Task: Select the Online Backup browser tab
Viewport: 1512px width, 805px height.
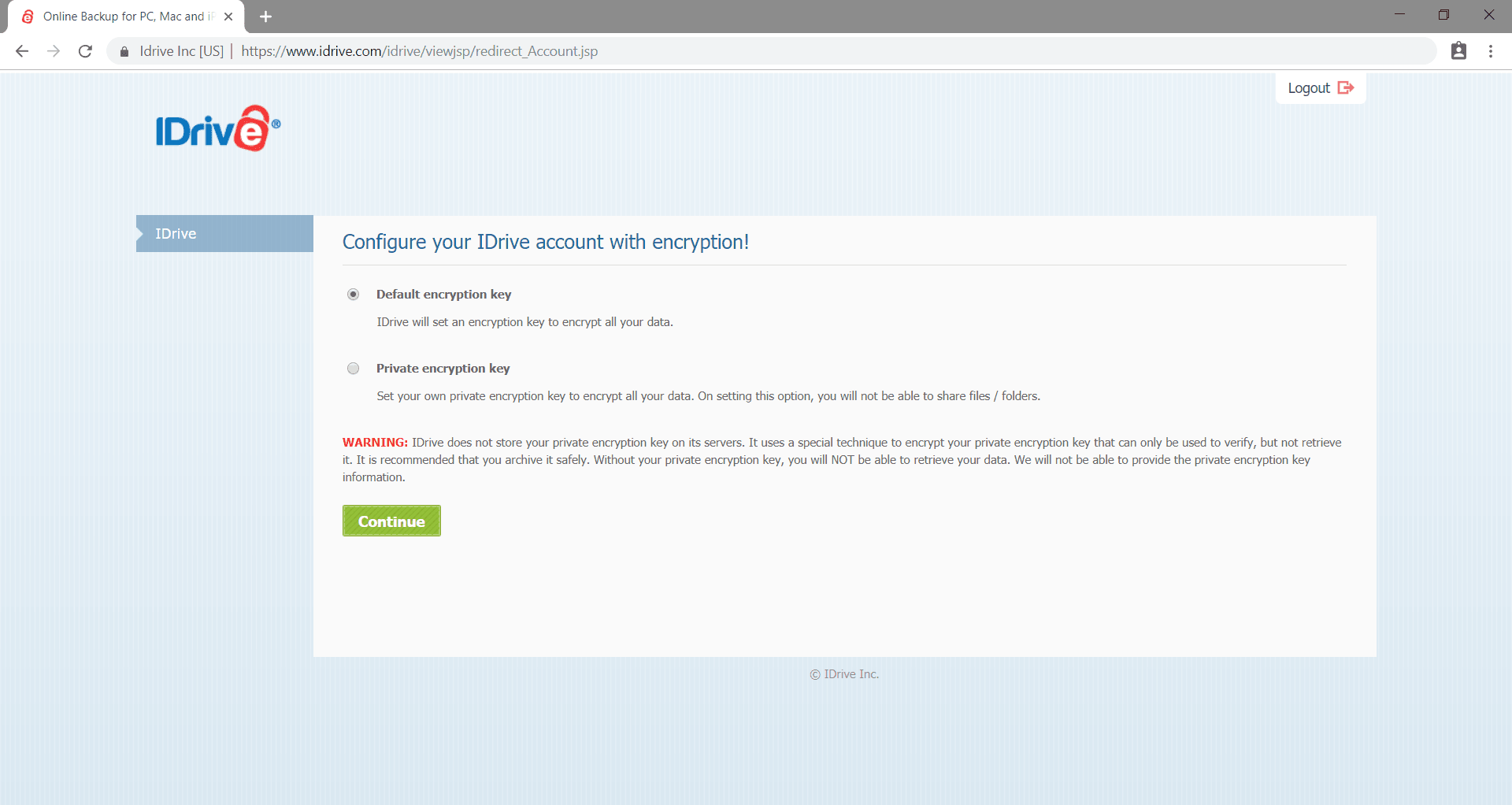Action: pos(126,17)
